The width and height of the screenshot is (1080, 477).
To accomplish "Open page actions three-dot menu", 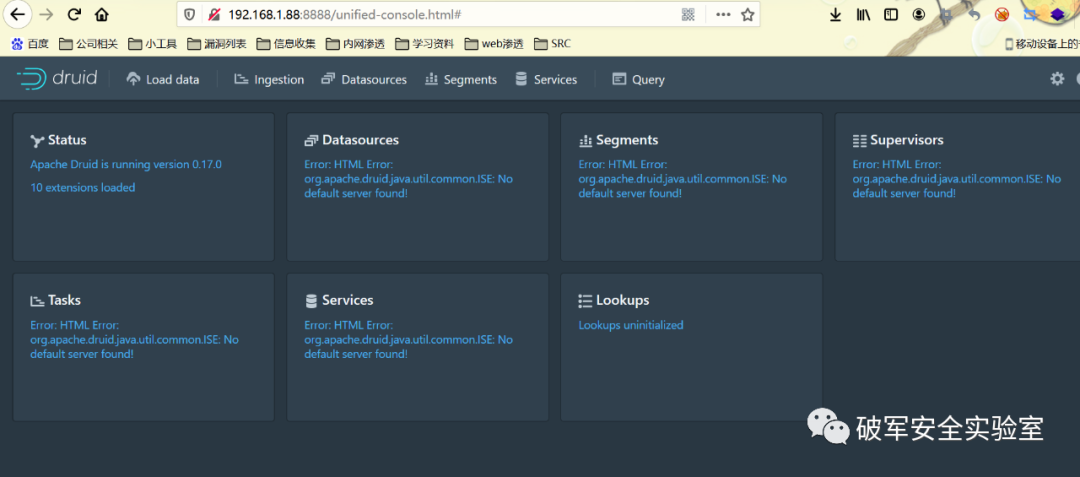I will tap(722, 15).
